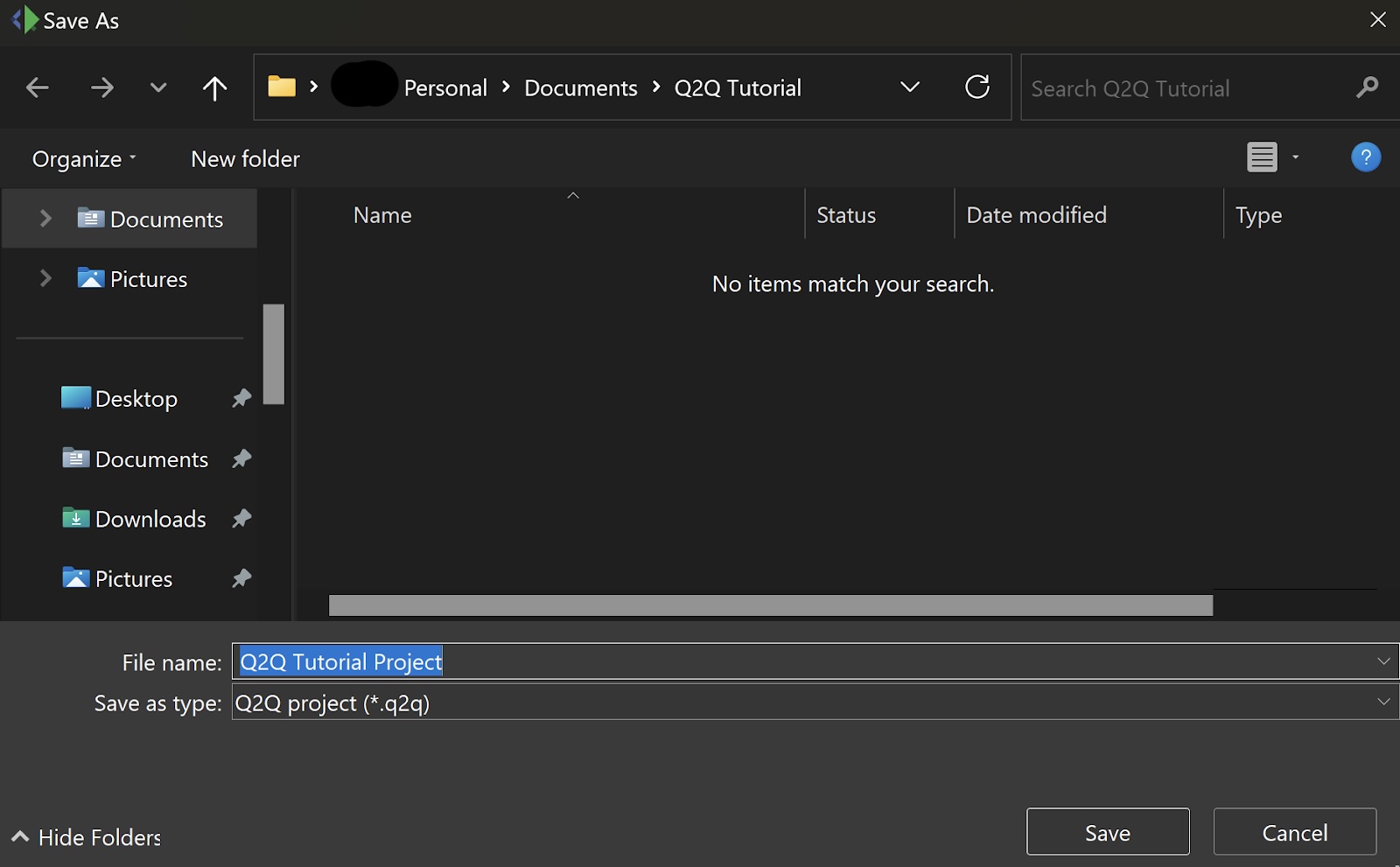The width and height of the screenshot is (1400, 867).
Task: Open Help with the question mark icon
Action: 1365,157
